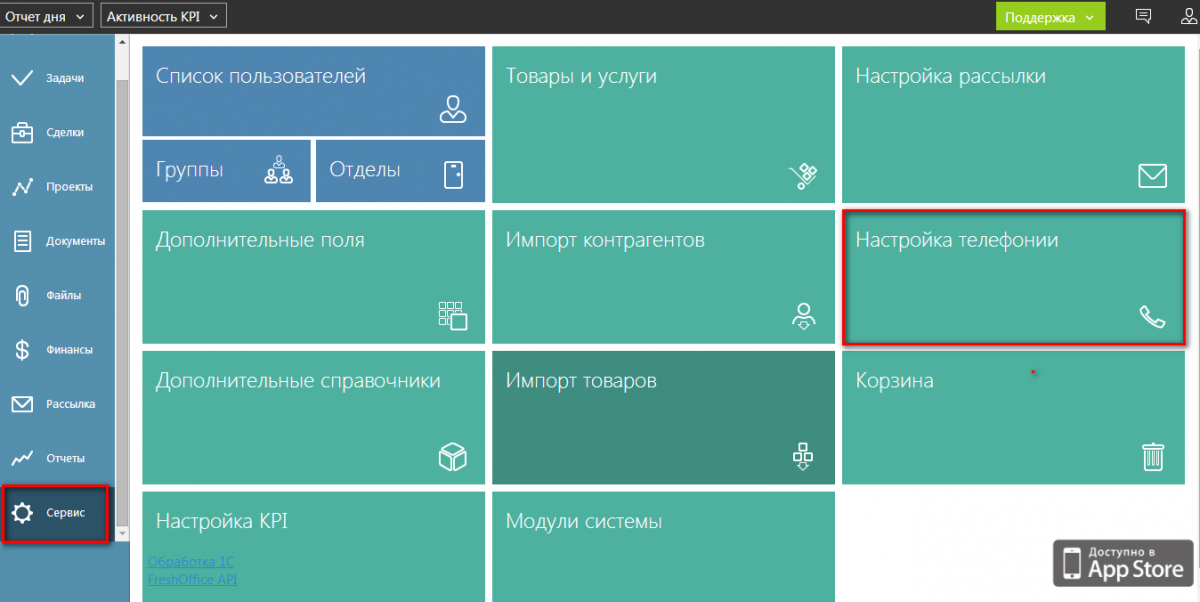Click the chat message icon in top bar

(1144, 16)
